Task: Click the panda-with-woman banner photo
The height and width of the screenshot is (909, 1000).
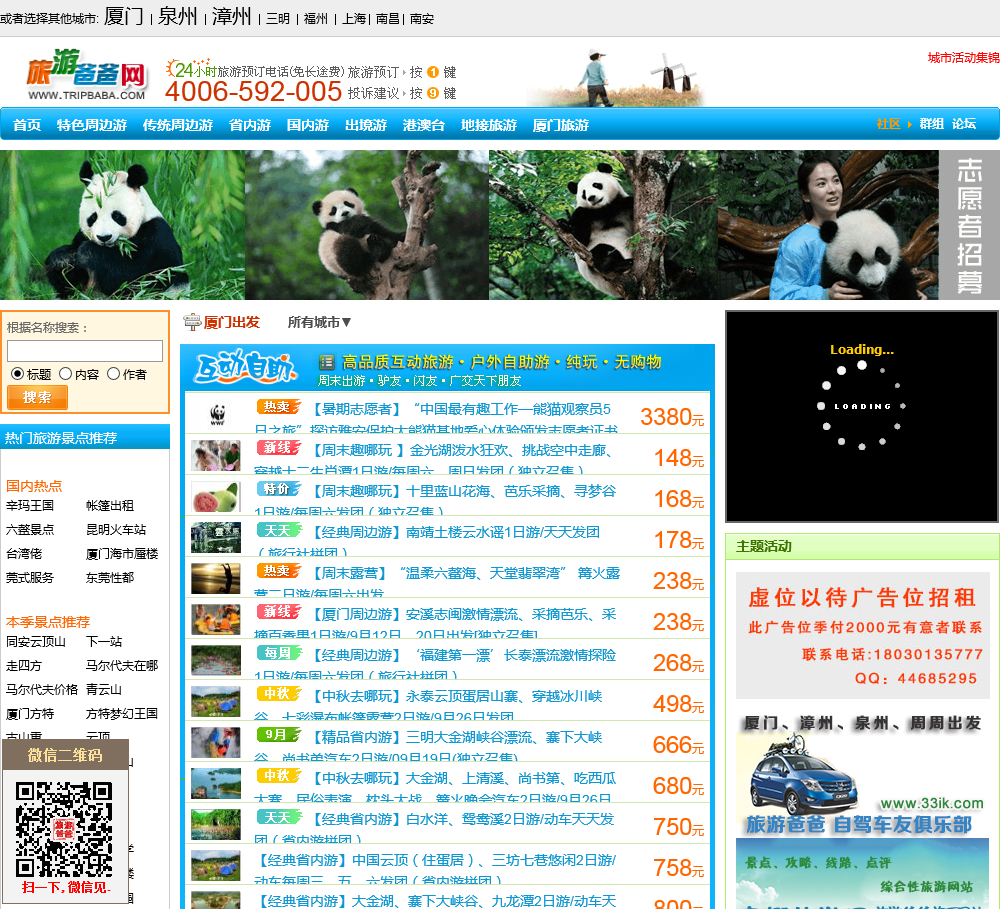Action: tap(828, 225)
